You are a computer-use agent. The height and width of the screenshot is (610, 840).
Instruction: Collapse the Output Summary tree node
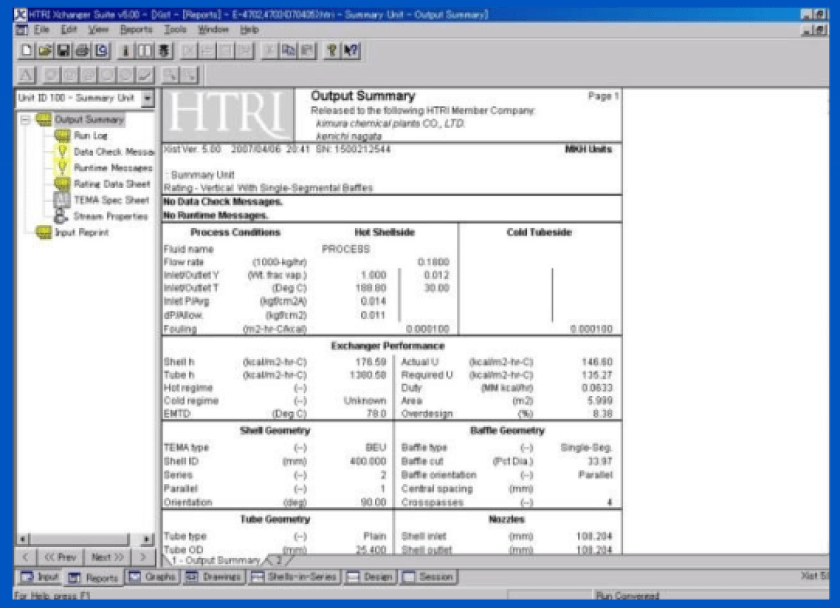pyautogui.click(x=25, y=120)
